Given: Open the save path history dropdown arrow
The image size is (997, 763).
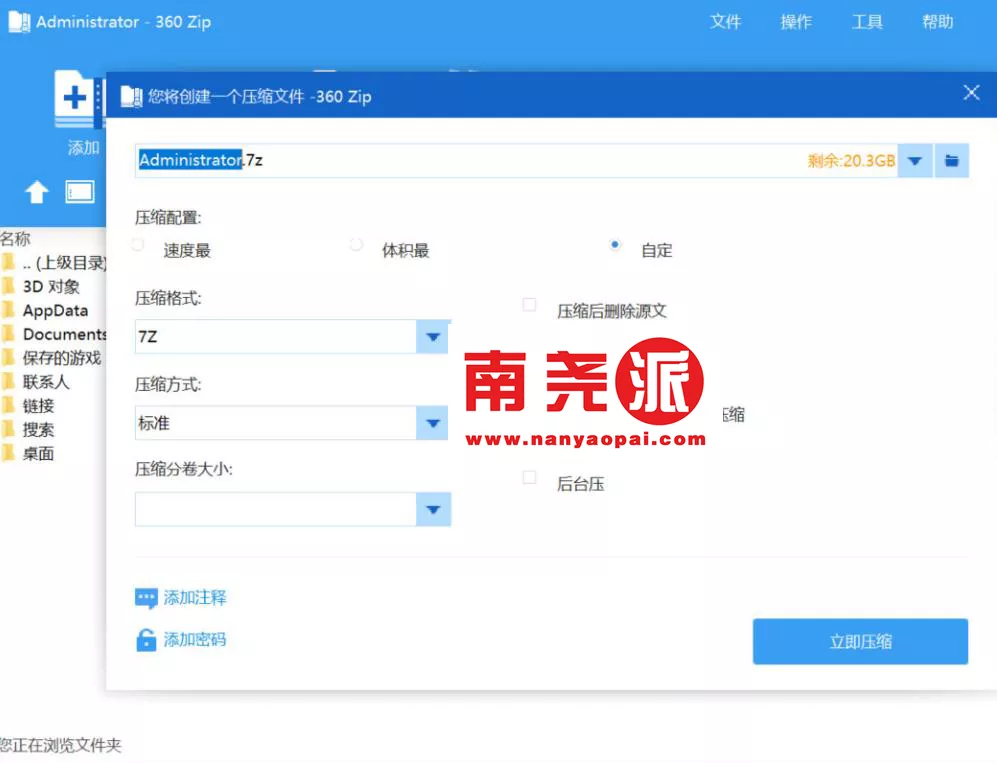Looking at the screenshot, I should pos(915,161).
